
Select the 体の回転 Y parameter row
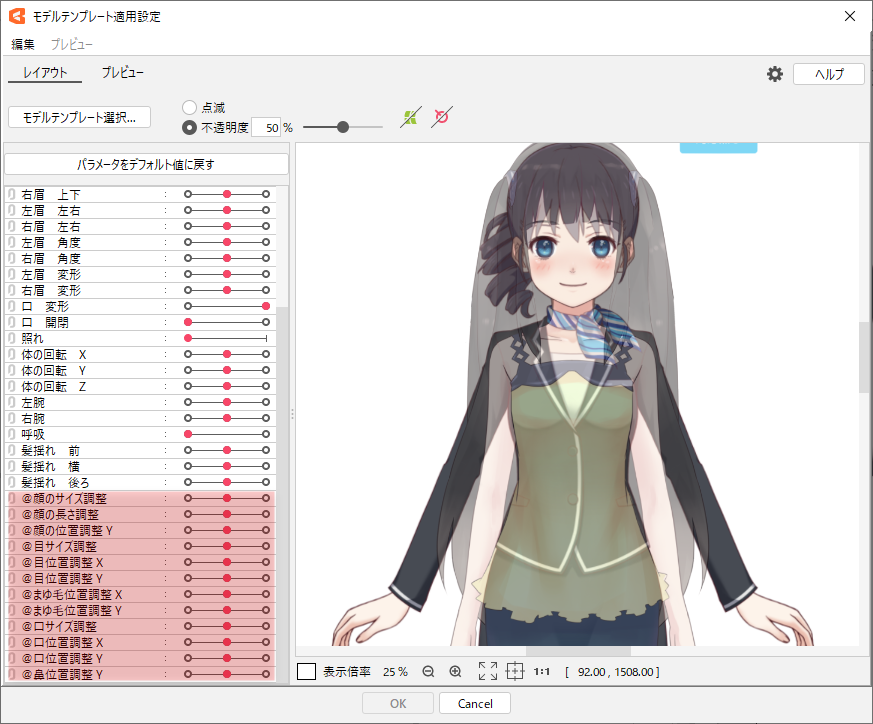(x=140, y=370)
